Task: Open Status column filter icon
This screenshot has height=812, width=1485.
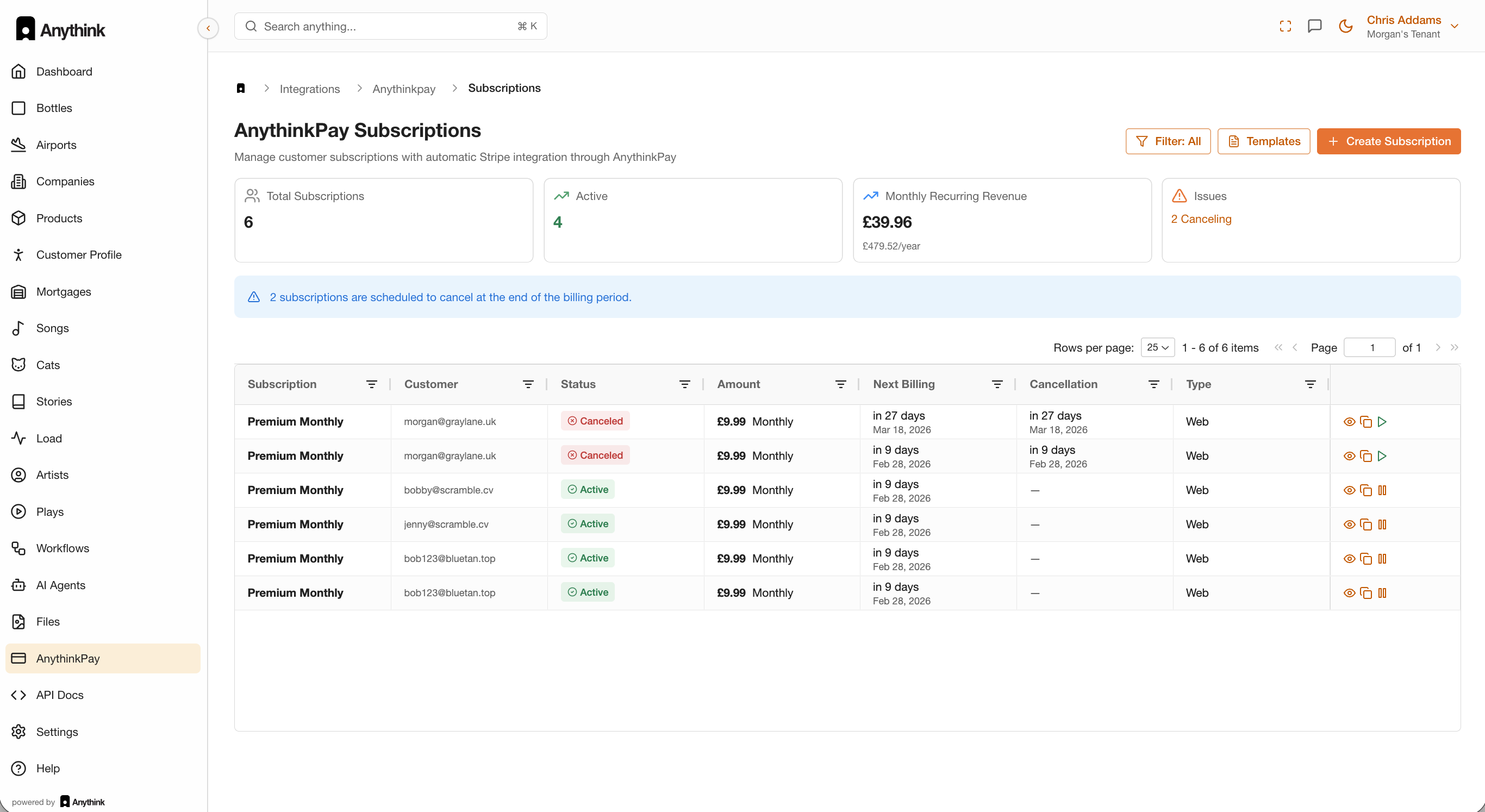Action: click(x=684, y=384)
